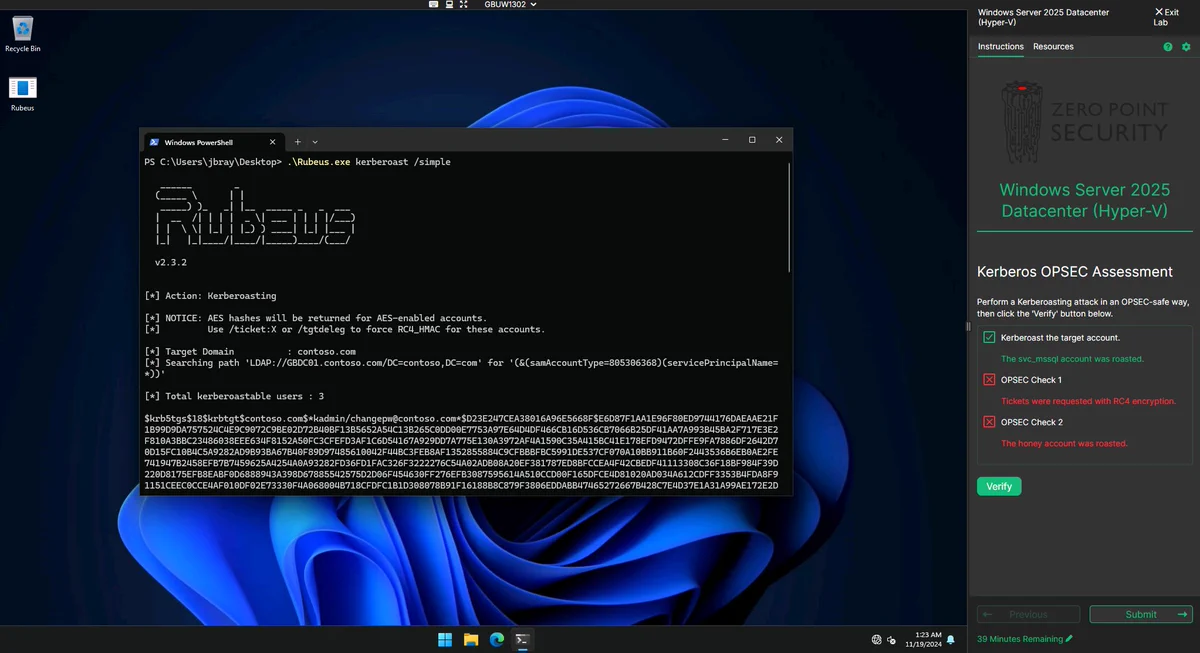
Task: Click the '39 Minutes Remaining' label
Action: (x=1019, y=638)
